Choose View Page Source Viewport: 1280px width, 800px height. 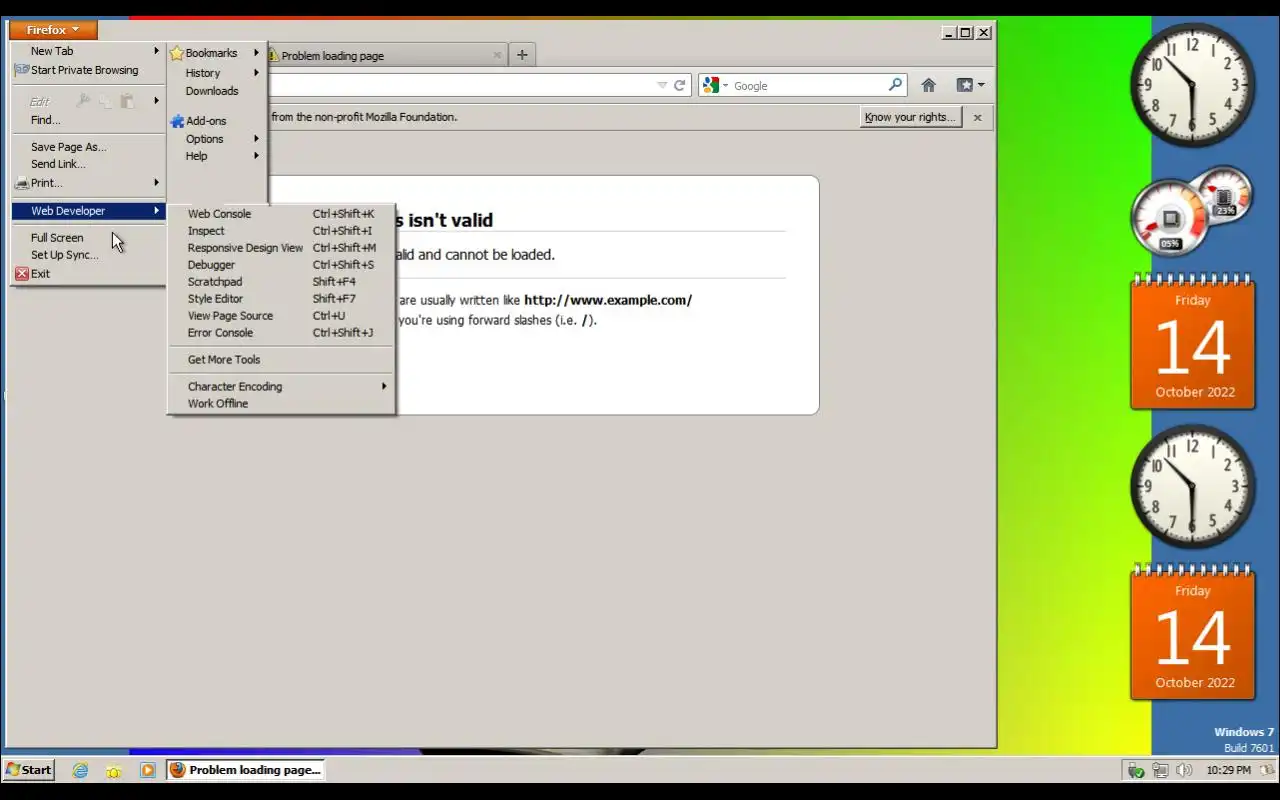click(x=281, y=316)
